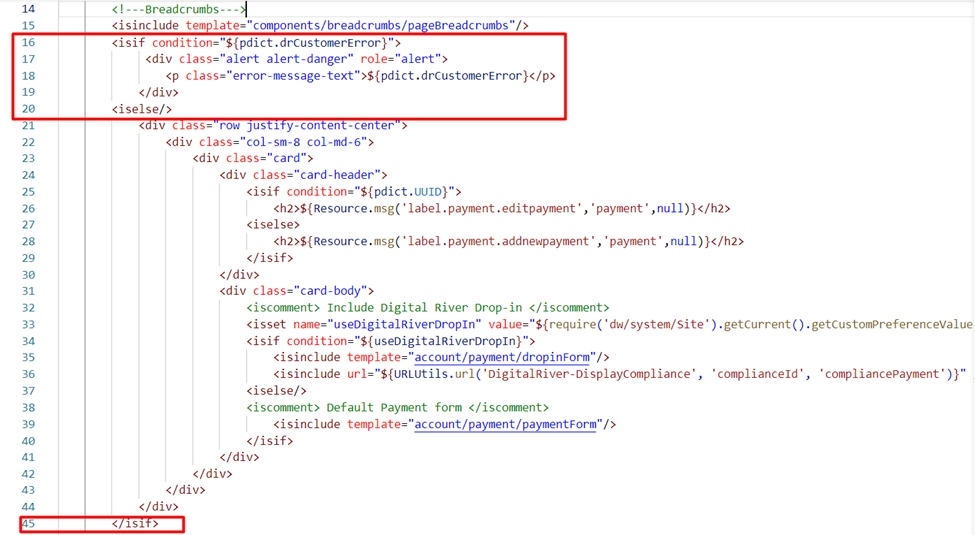Click line number 16 in the gutter
975x535 pixels.
point(27,43)
